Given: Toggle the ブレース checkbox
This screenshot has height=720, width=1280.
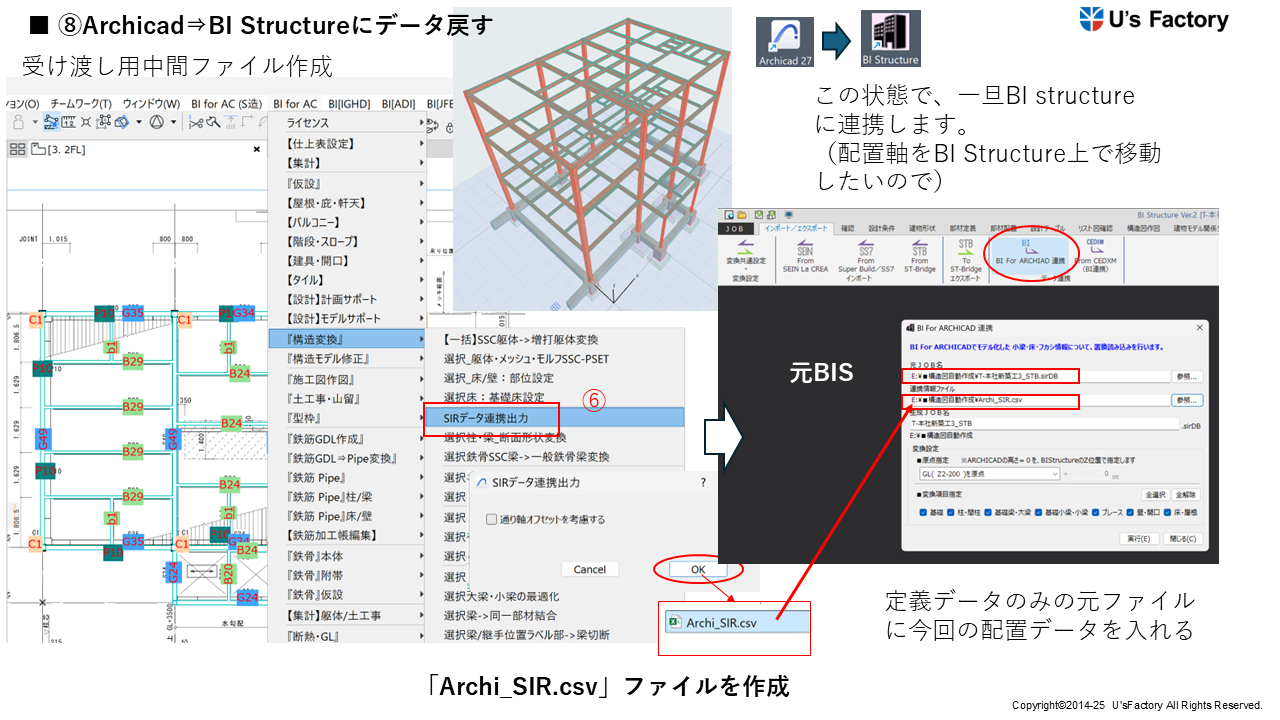Looking at the screenshot, I should 1098,514.
